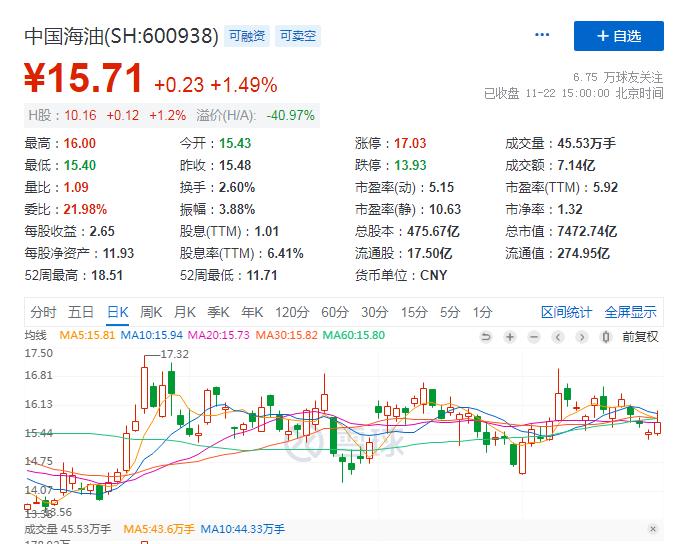The image size is (684, 544).
Task: Click the 可融资 tag
Action: (x=247, y=36)
